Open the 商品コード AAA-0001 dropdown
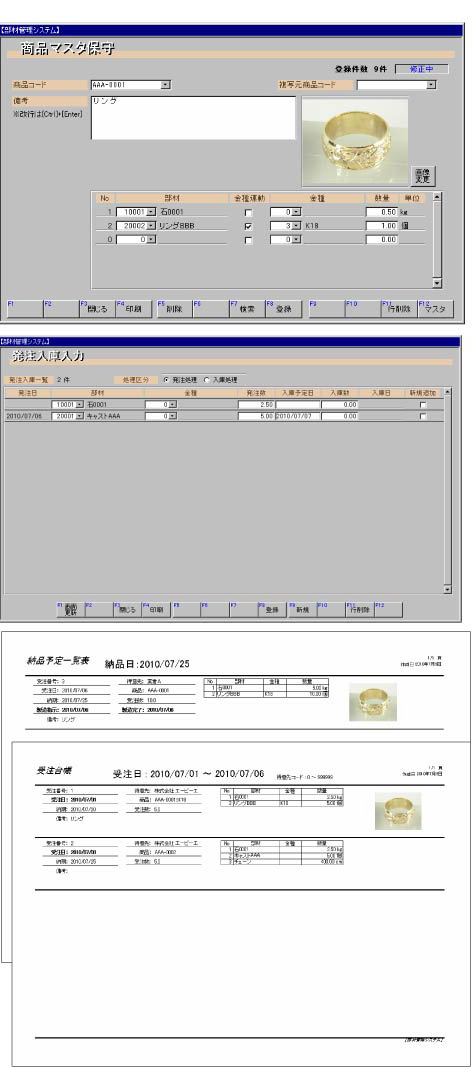This screenshot has width=476, height=1067. pyautogui.click(x=165, y=85)
